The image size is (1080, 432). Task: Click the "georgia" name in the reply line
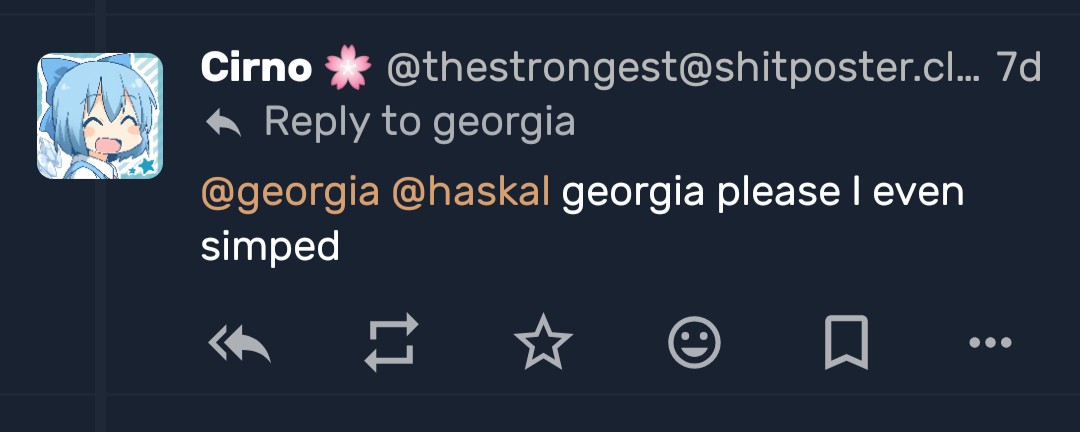coord(504,123)
